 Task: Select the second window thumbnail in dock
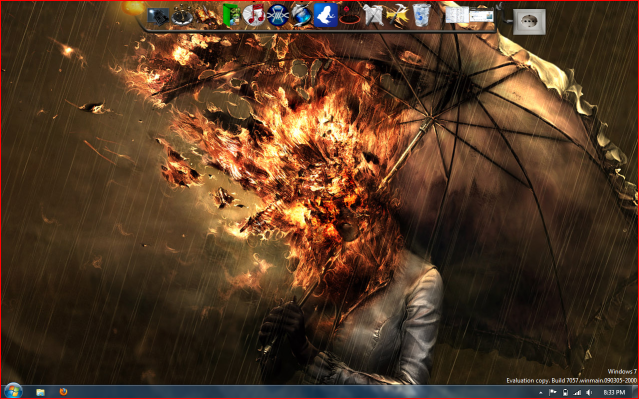click(481, 15)
